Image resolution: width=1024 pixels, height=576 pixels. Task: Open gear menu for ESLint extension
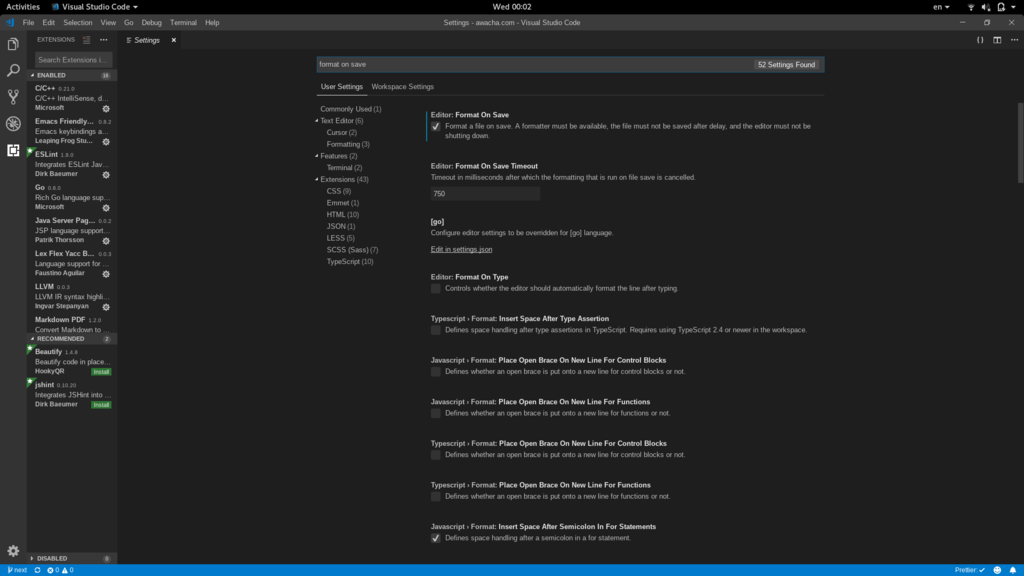(x=106, y=174)
